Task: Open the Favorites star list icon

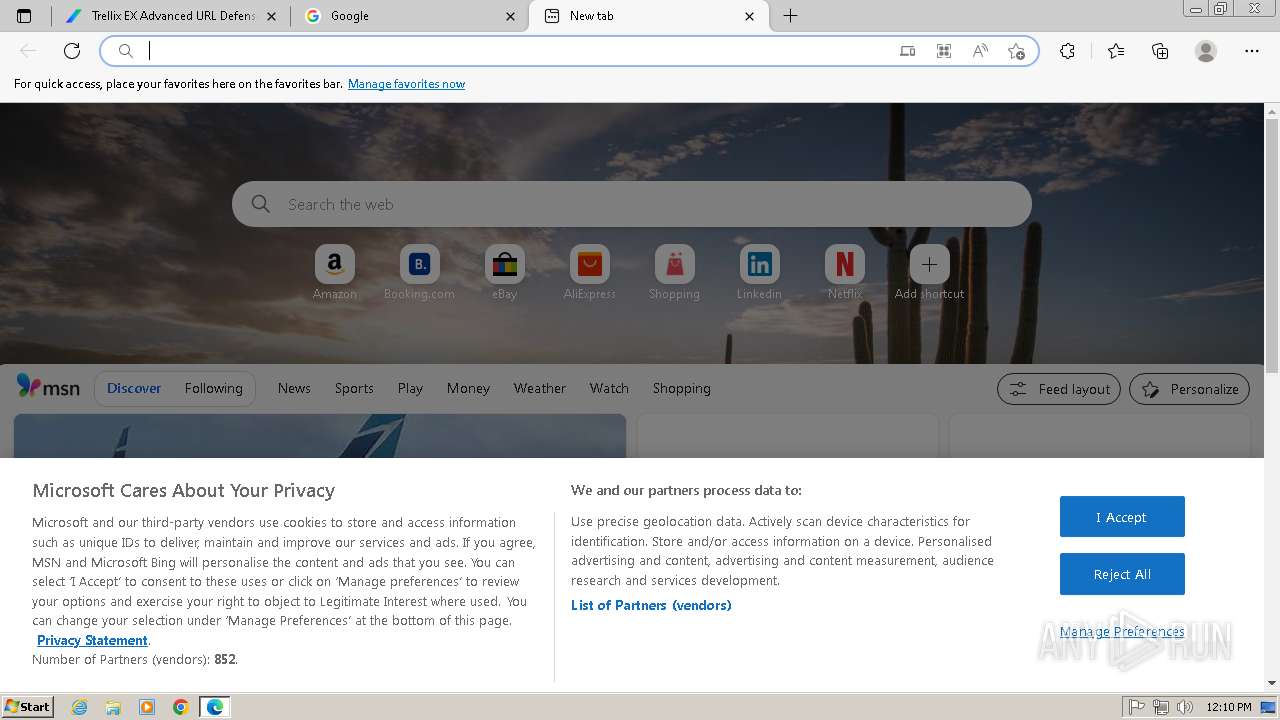Action: [x=1116, y=51]
